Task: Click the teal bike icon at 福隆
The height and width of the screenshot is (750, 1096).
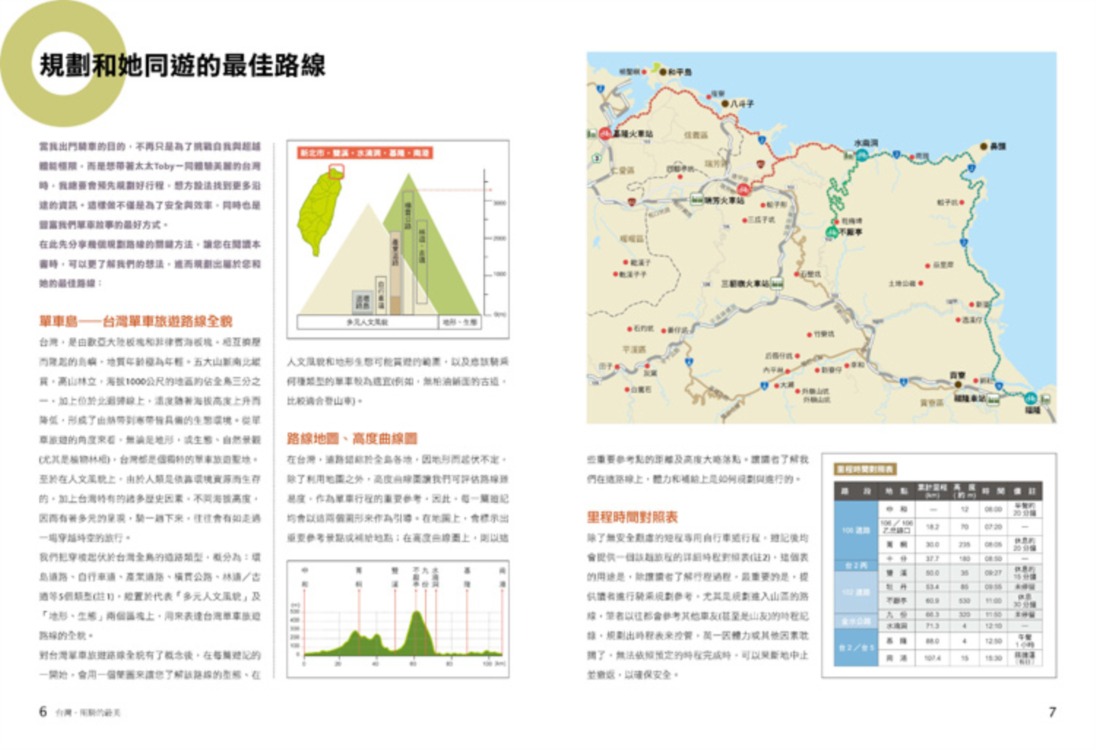Action: tap(1030, 398)
